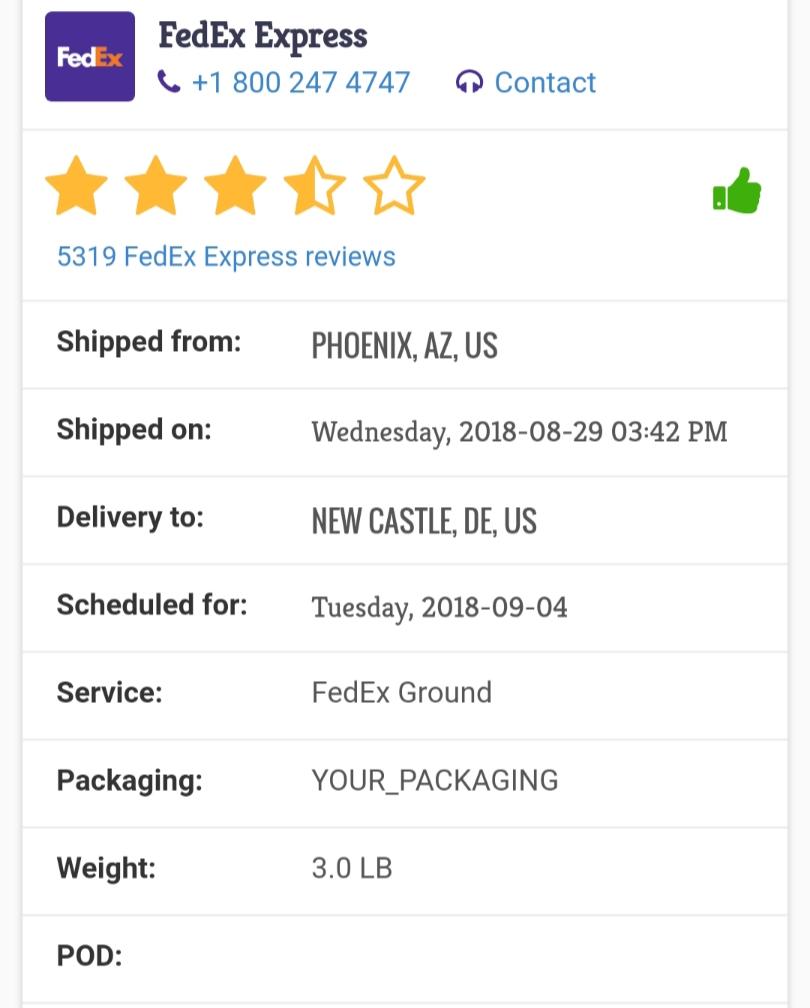
Task: Click the FedEx Express heading
Action: (x=263, y=36)
